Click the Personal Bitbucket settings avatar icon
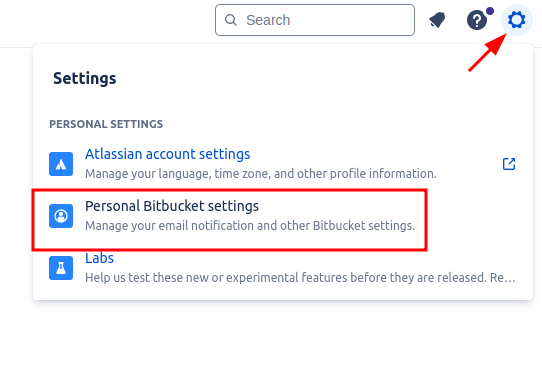Viewport: 542px width, 387px height. pyautogui.click(x=61, y=216)
